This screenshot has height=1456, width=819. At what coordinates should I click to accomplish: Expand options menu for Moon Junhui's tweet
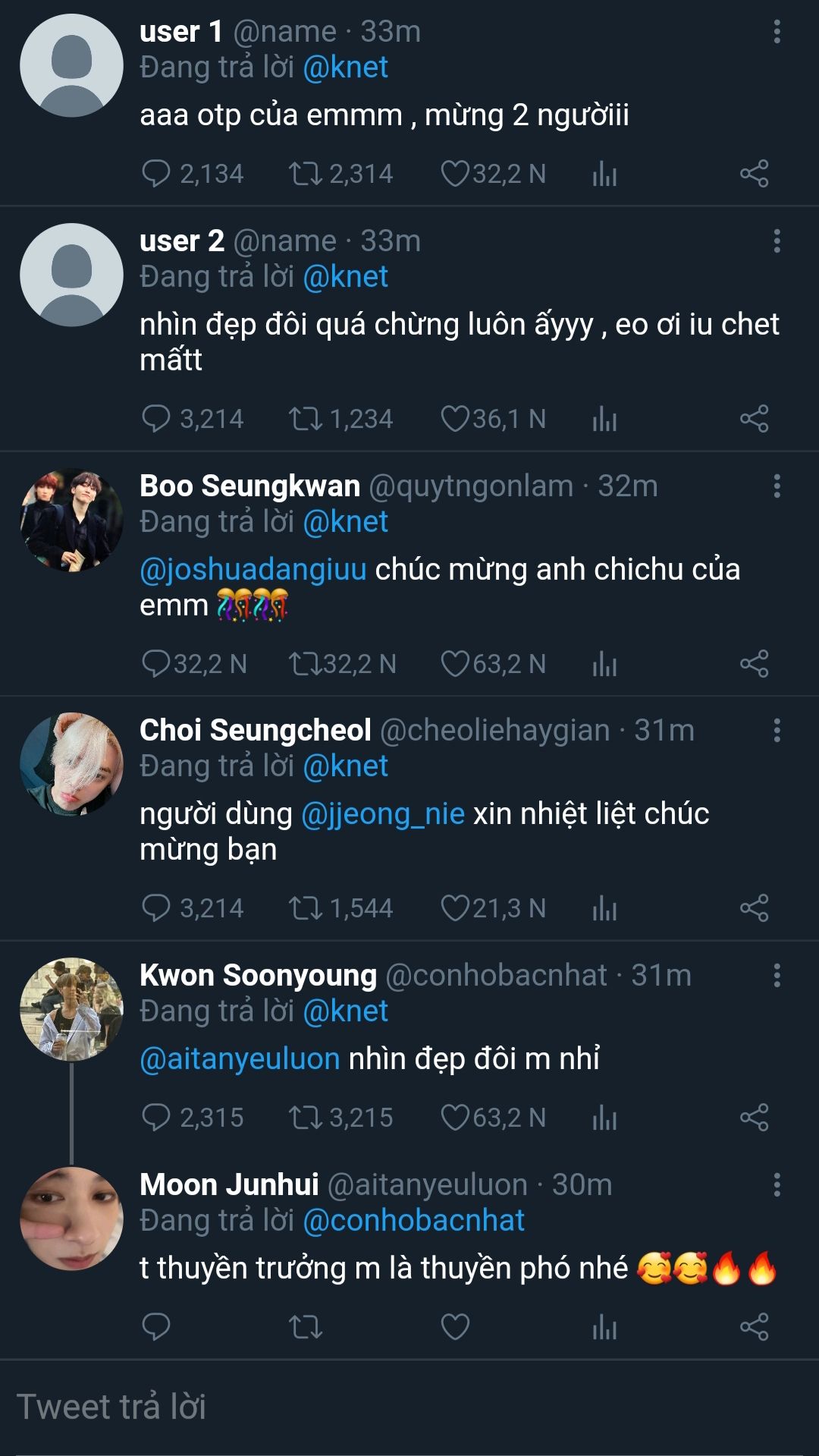777,1184
